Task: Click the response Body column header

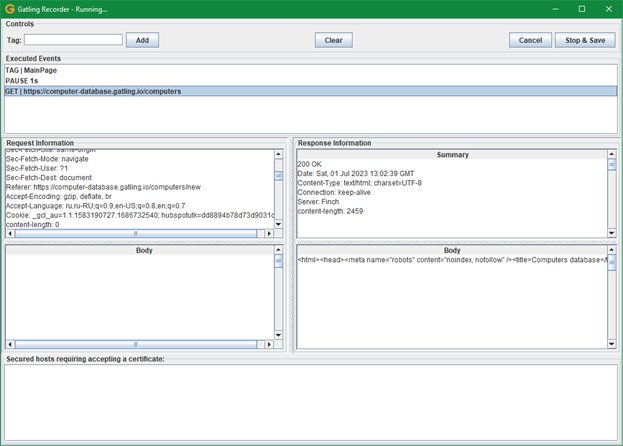Action: click(452, 250)
